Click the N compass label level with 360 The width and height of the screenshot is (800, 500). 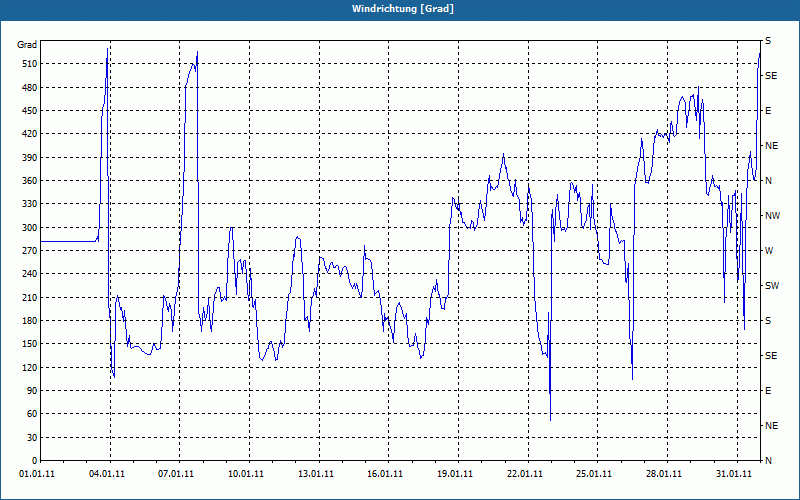(768, 181)
